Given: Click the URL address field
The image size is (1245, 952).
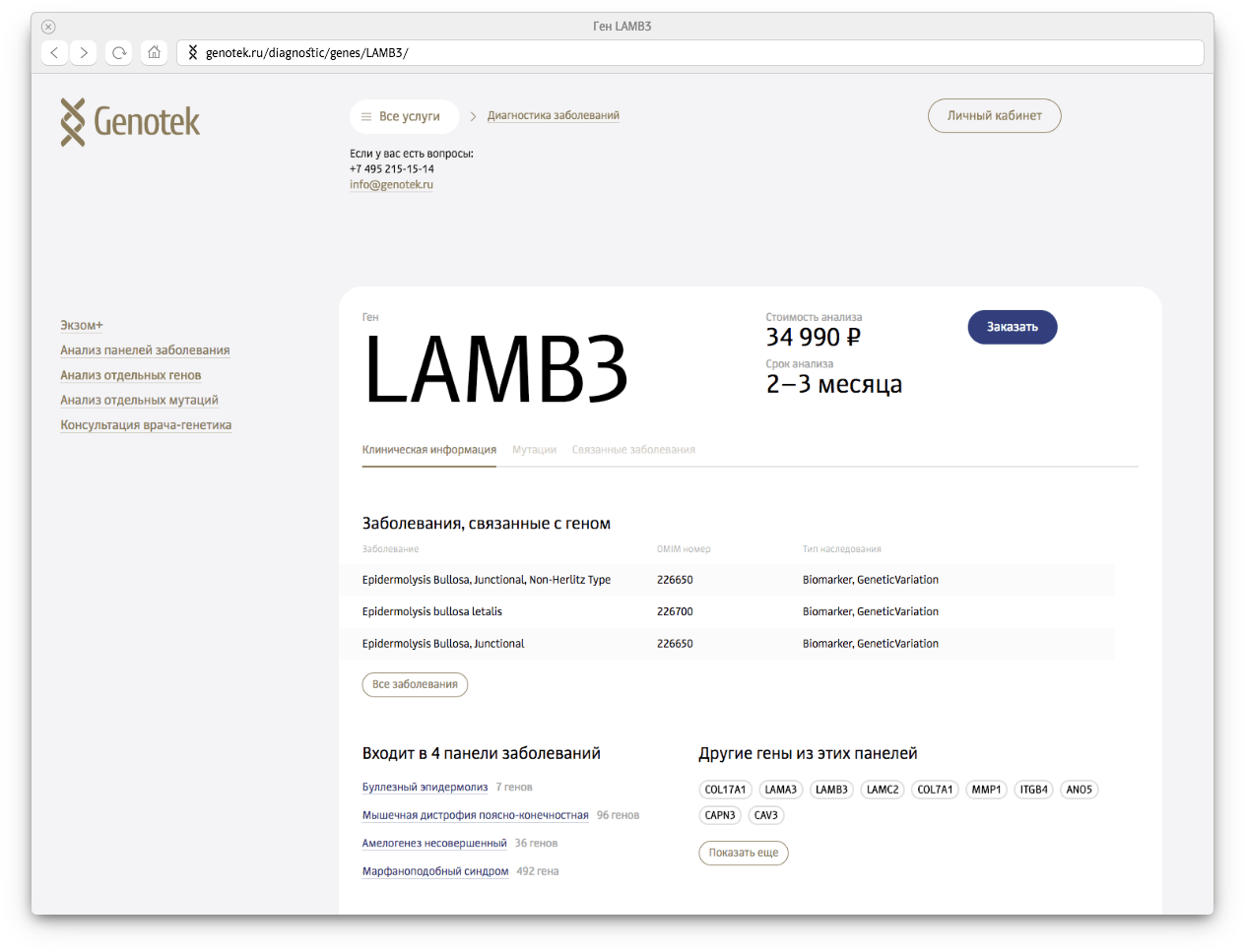Looking at the screenshot, I should [x=689, y=52].
